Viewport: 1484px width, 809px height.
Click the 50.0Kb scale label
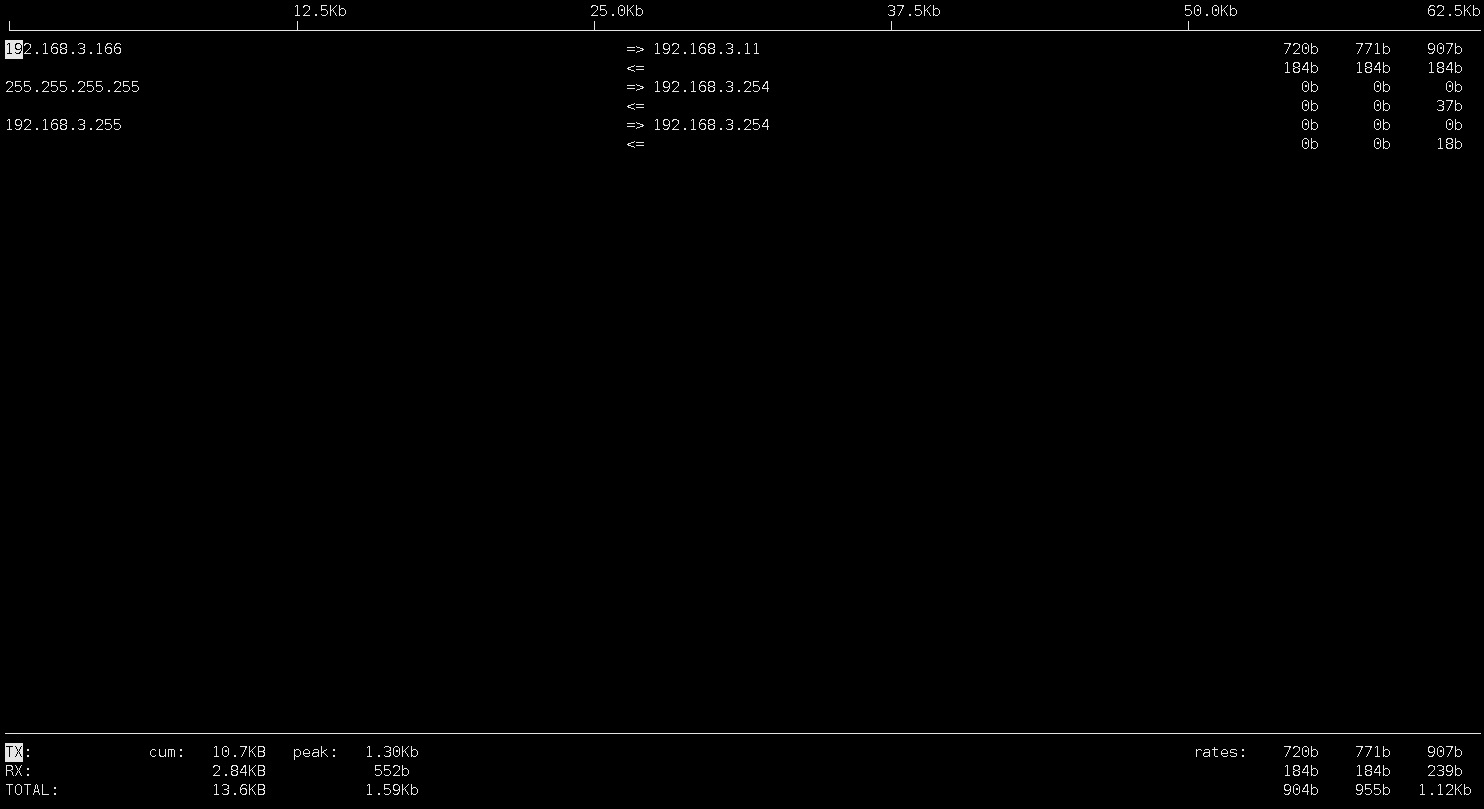1210,11
